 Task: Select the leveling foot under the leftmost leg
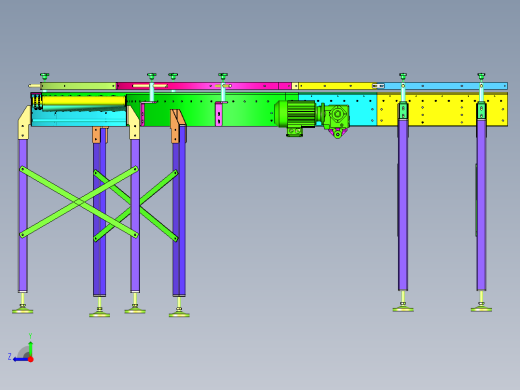coord(23,307)
